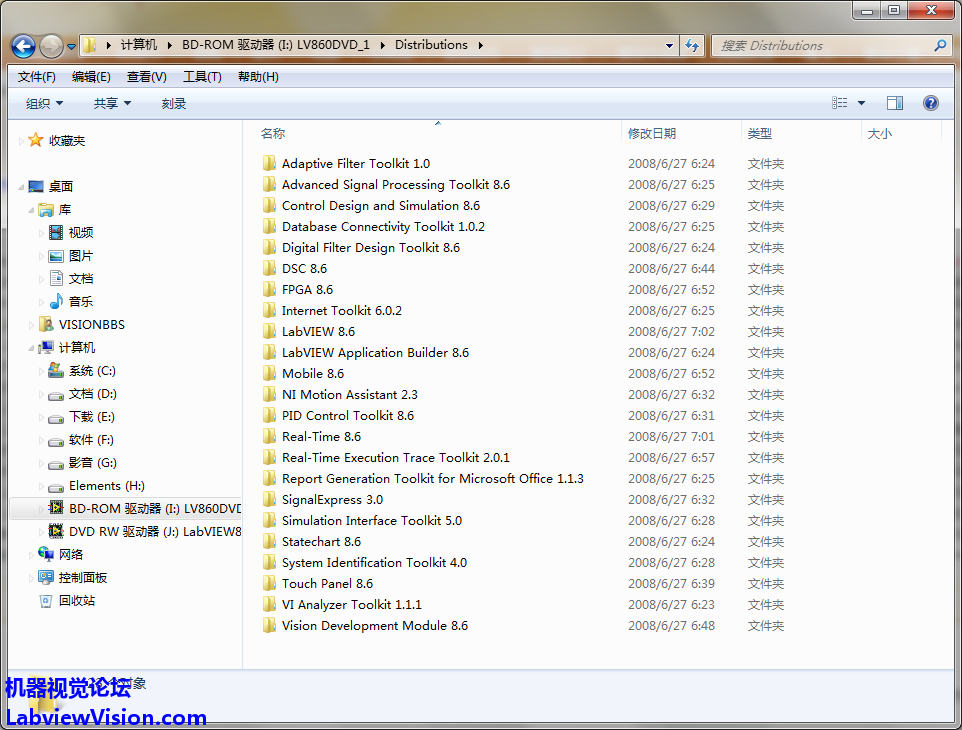The image size is (962, 730).
Task: Open the view options dropdown arrow
Action: point(861,103)
